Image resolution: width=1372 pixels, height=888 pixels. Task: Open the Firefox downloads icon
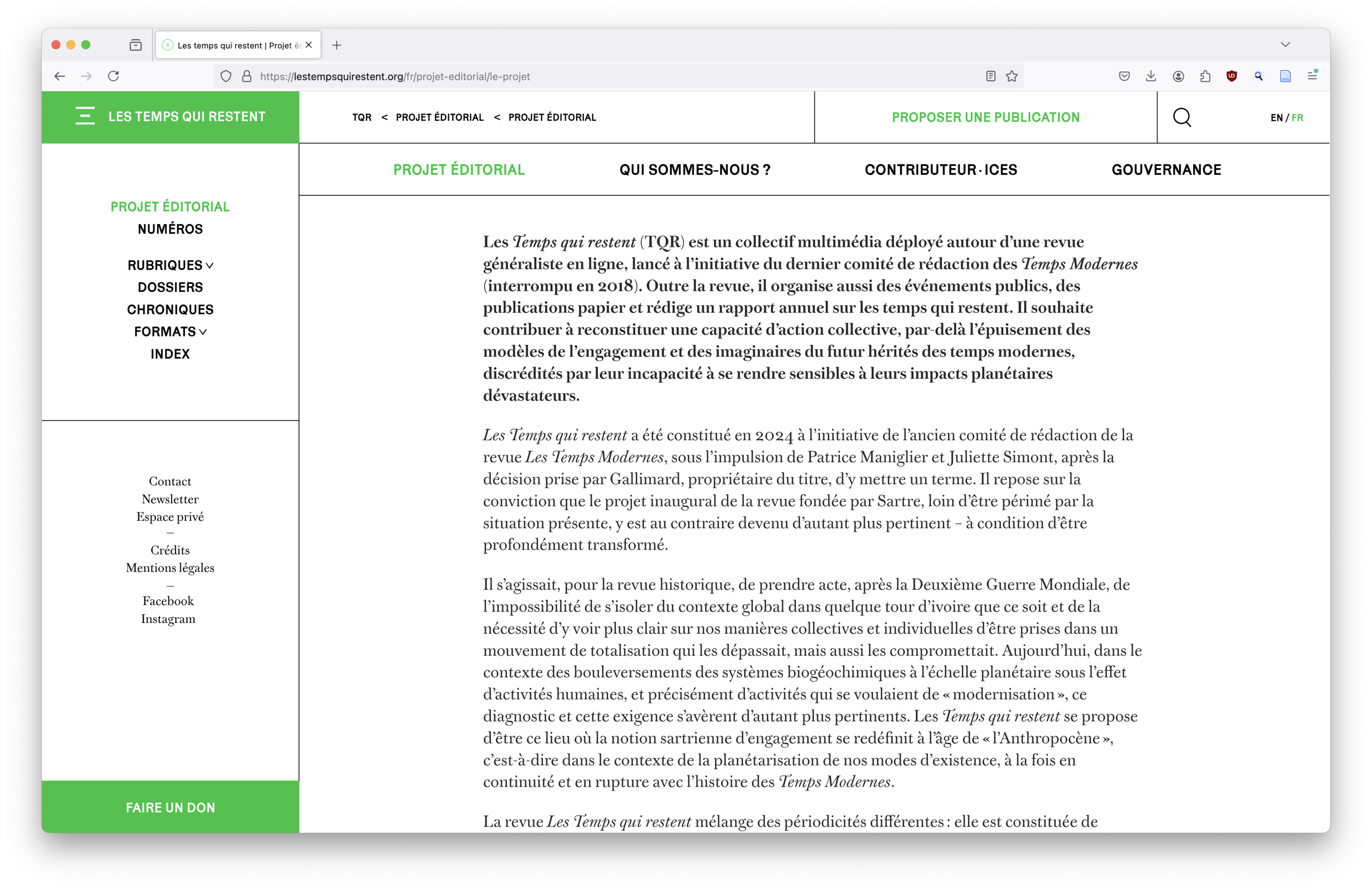(x=1151, y=76)
